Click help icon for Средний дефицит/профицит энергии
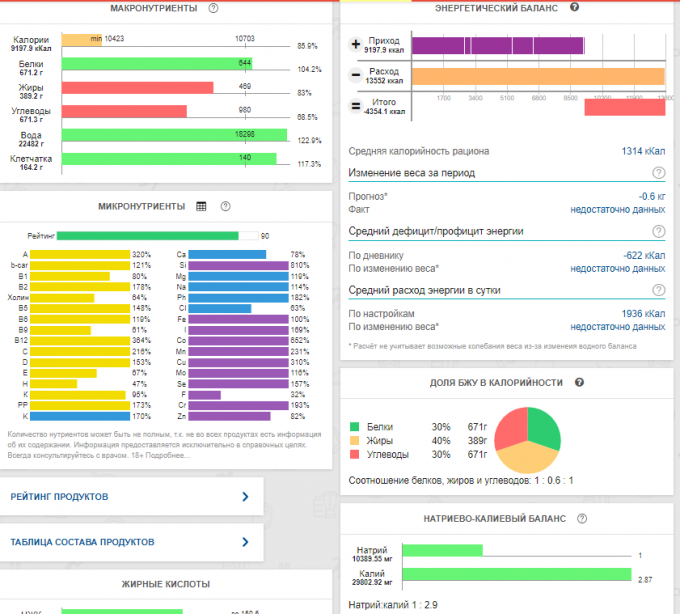Image resolution: width=680 pixels, height=614 pixels. tap(658, 232)
